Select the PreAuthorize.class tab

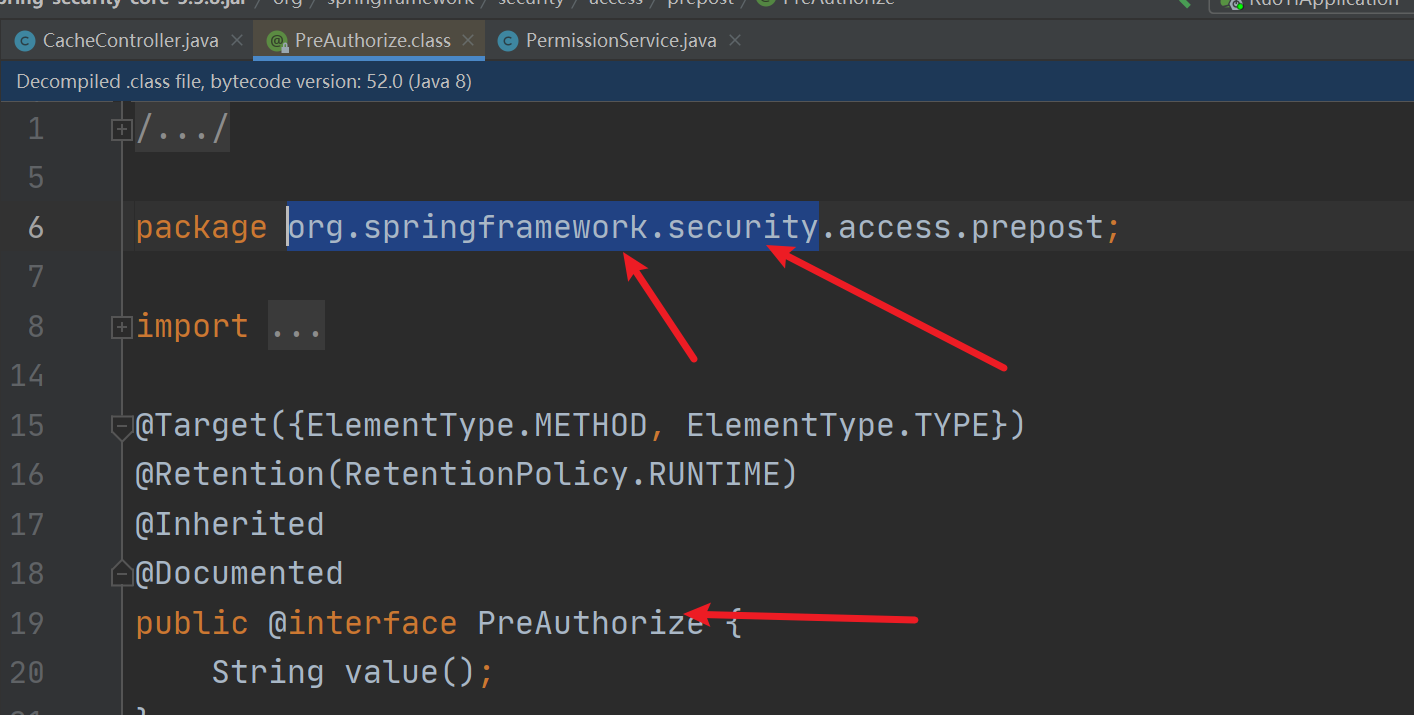click(x=372, y=41)
